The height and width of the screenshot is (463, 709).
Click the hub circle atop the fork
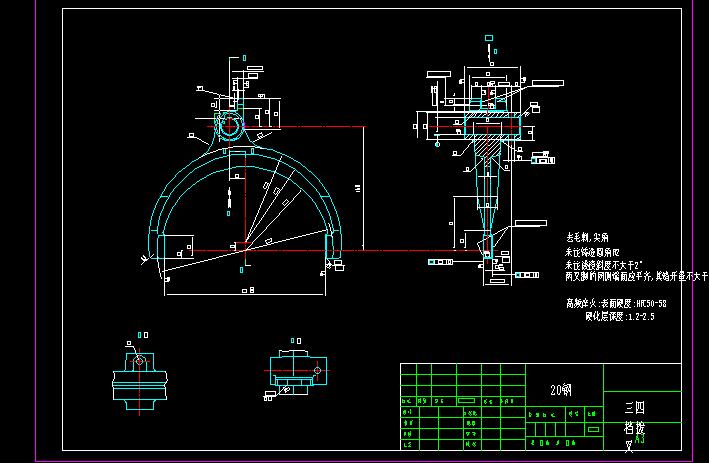click(x=230, y=126)
